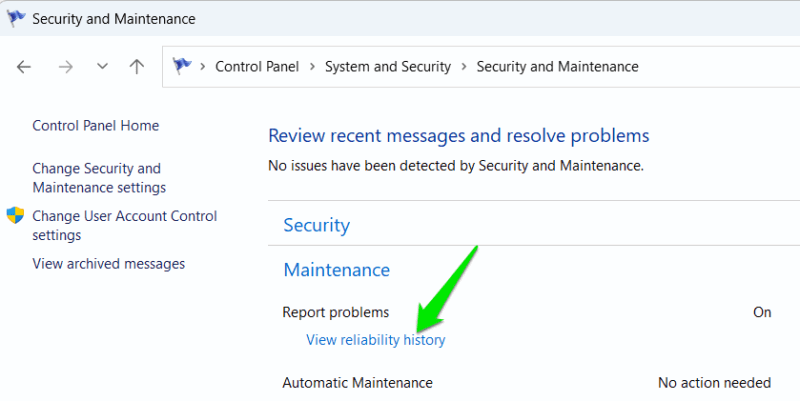Image resolution: width=800 pixels, height=401 pixels.
Task: Click the Security and Maintenance flag title icon
Action: click(x=17, y=19)
